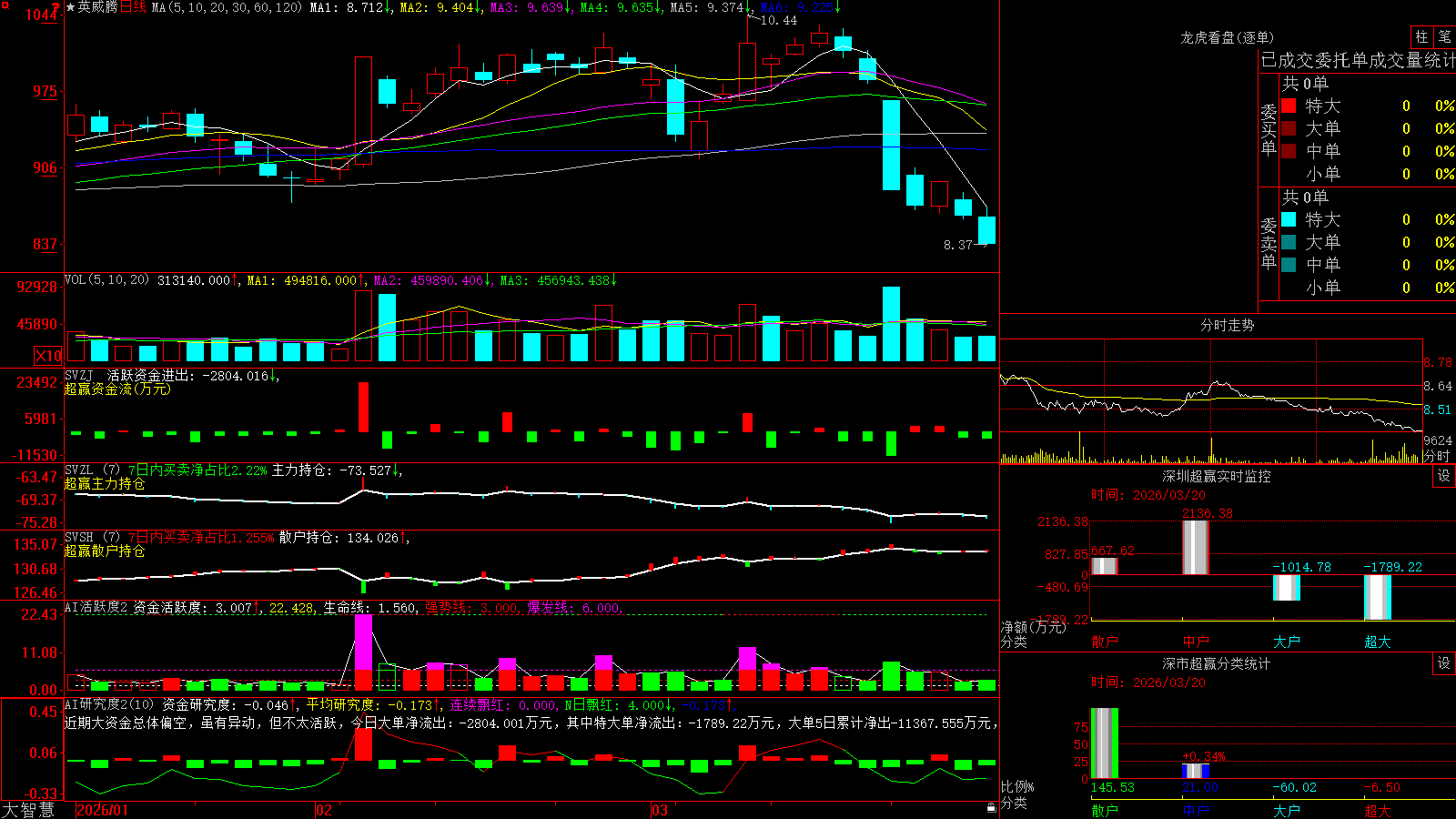
Task: Click the 委卖单 section label
Action: coord(1269,243)
